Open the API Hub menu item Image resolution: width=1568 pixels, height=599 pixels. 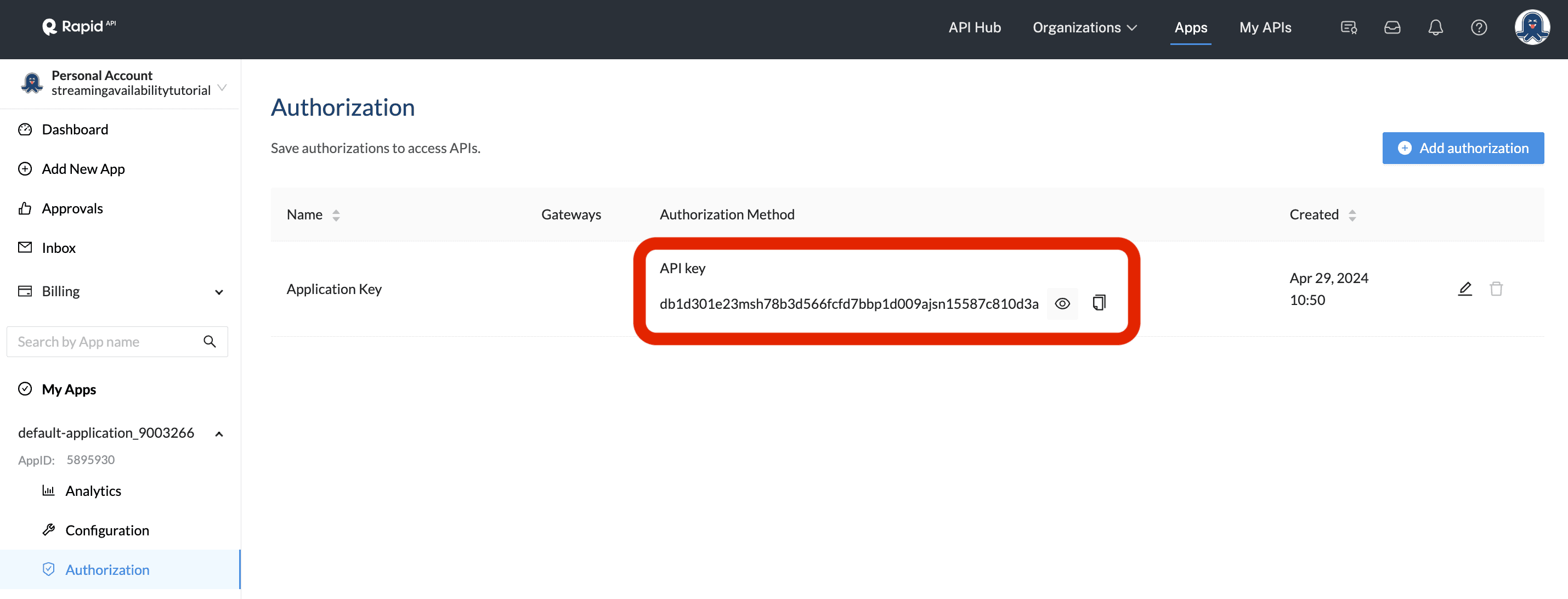click(975, 27)
